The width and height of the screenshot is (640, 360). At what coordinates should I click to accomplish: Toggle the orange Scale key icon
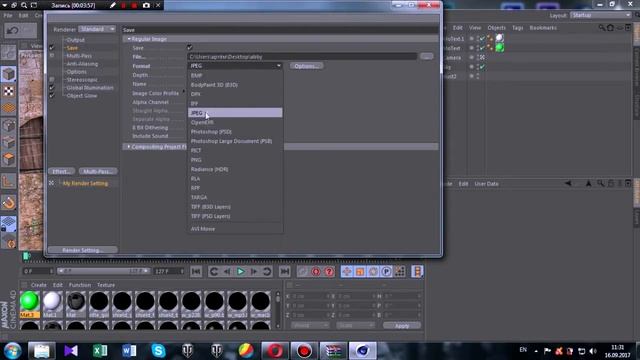360,271
